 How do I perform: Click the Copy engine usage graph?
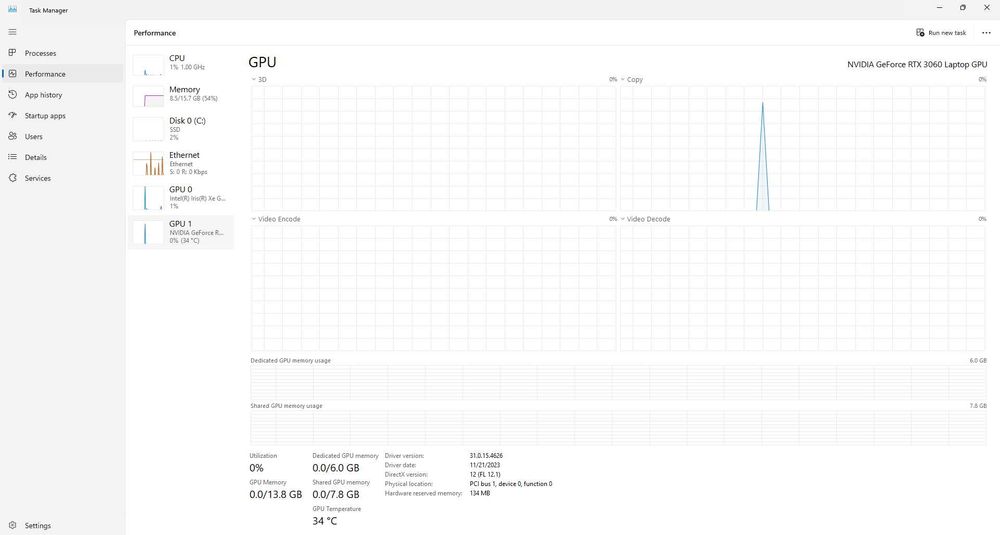(803, 149)
